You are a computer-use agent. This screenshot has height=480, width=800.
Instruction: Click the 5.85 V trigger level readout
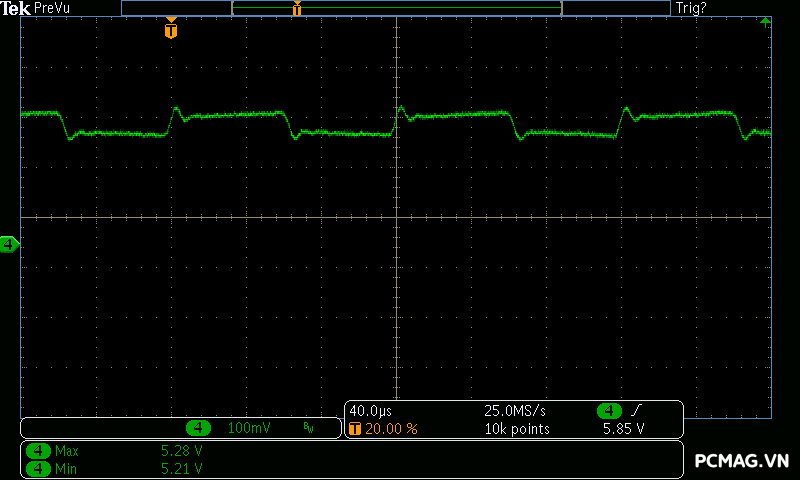623,429
